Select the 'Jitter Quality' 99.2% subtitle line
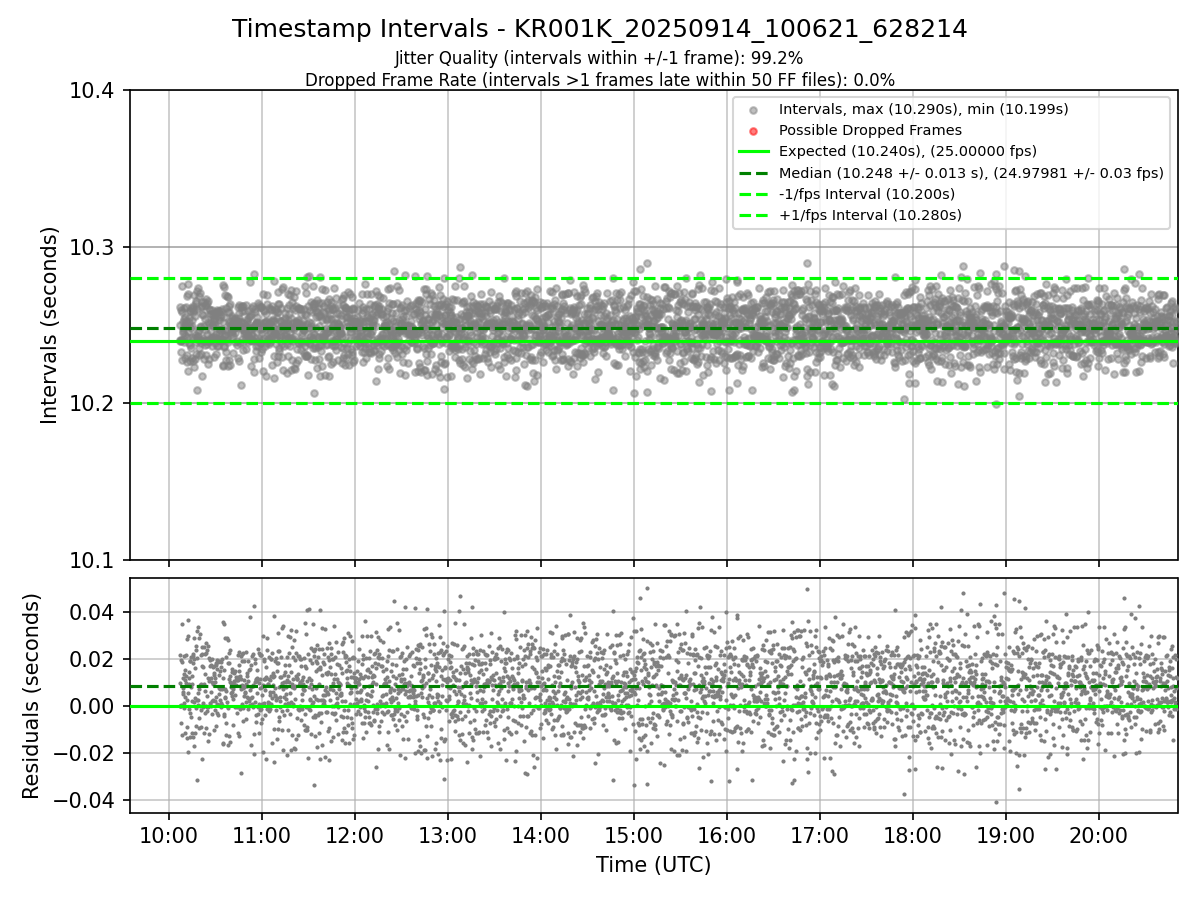Viewport: 1200px width, 900px height. (599, 59)
